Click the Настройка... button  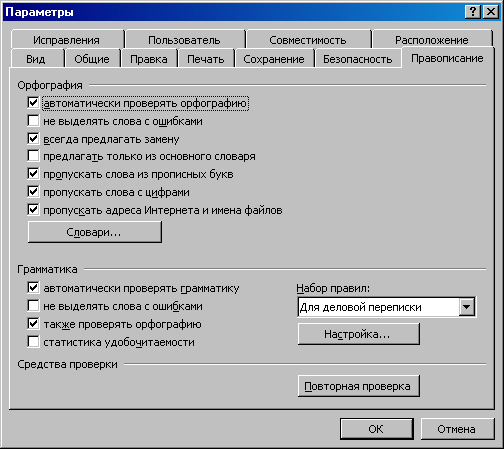pyautogui.click(x=359, y=334)
